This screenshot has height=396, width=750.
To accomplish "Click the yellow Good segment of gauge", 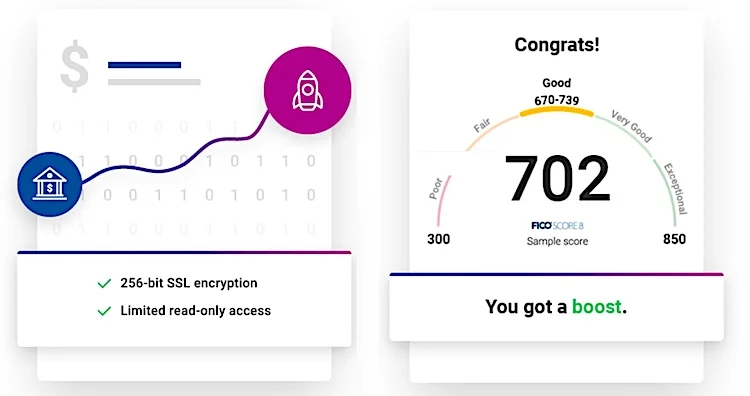I will 557,111.
